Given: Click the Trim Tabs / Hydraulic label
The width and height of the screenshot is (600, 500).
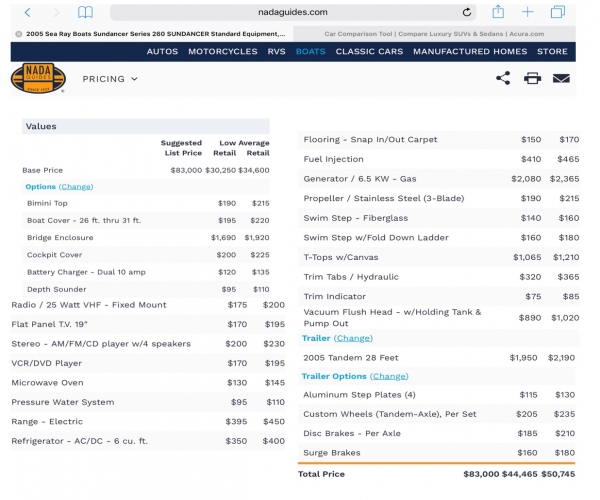Looking at the screenshot, I should pos(351,277).
